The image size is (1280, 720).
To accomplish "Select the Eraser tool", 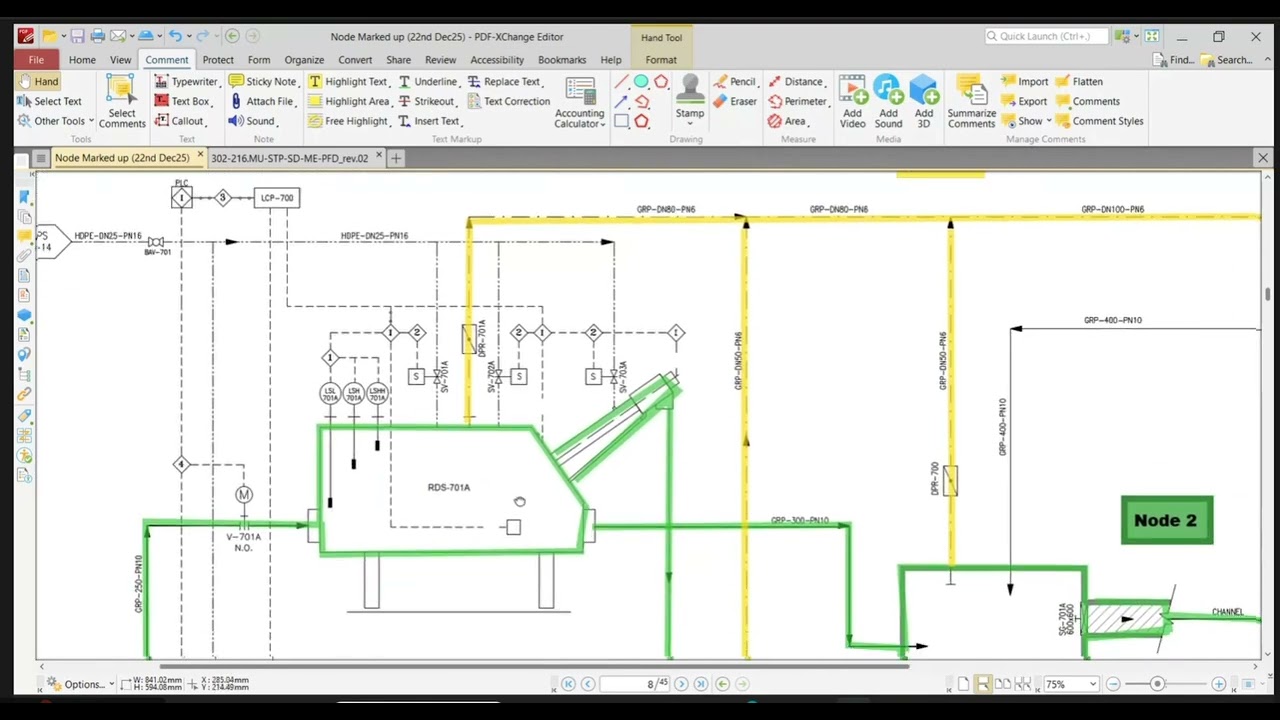I will 735,101.
